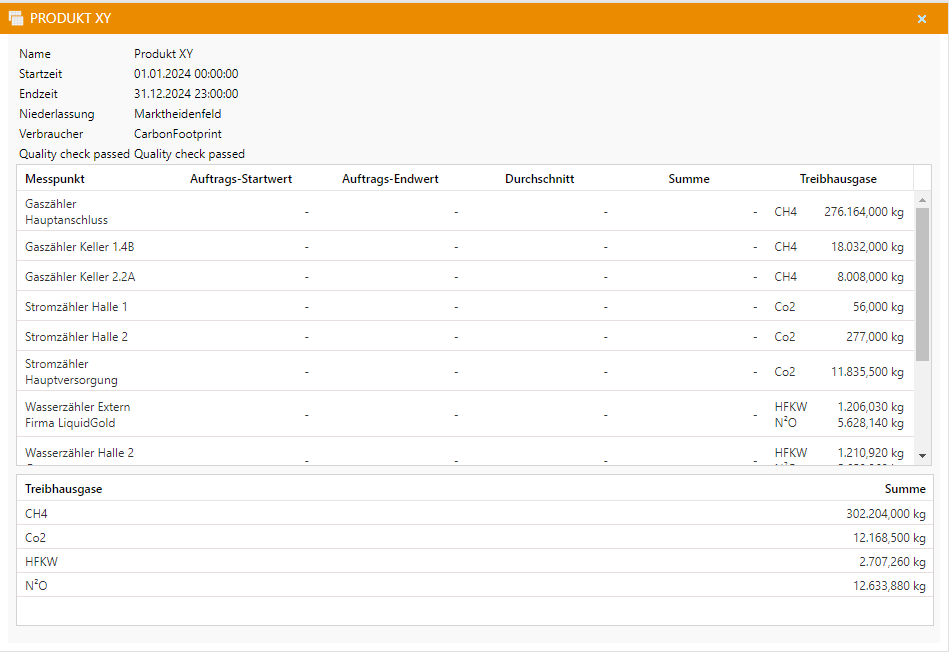
Task: Sort by Auftrags-Startwert column header
Action: point(241,179)
